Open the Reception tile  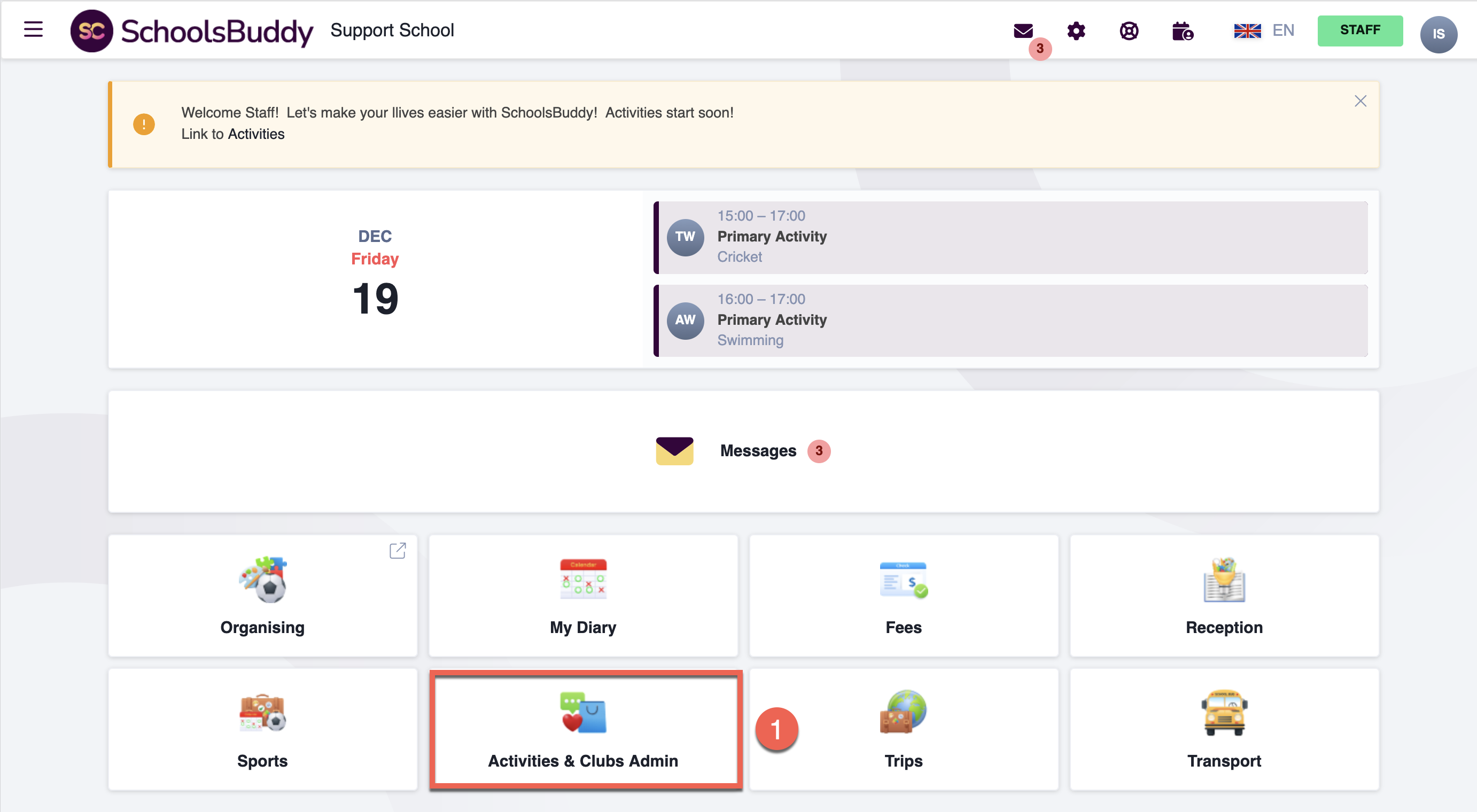[x=1224, y=596]
